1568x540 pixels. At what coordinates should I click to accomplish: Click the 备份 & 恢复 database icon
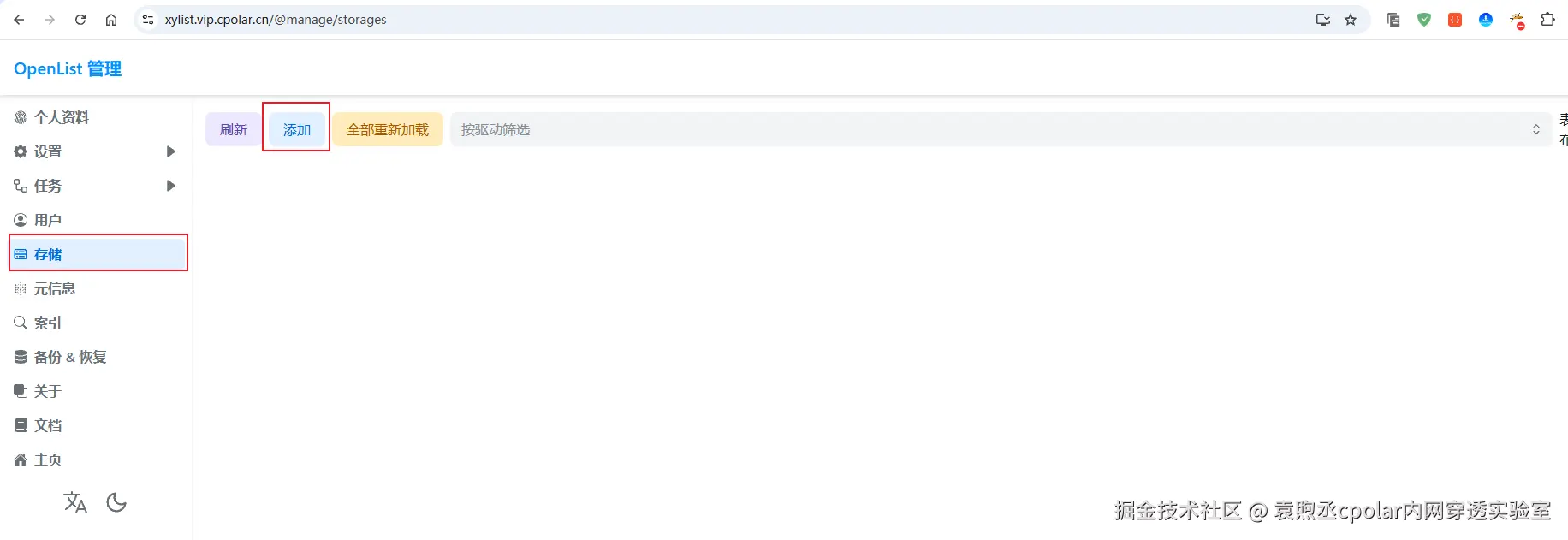(21, 357)
